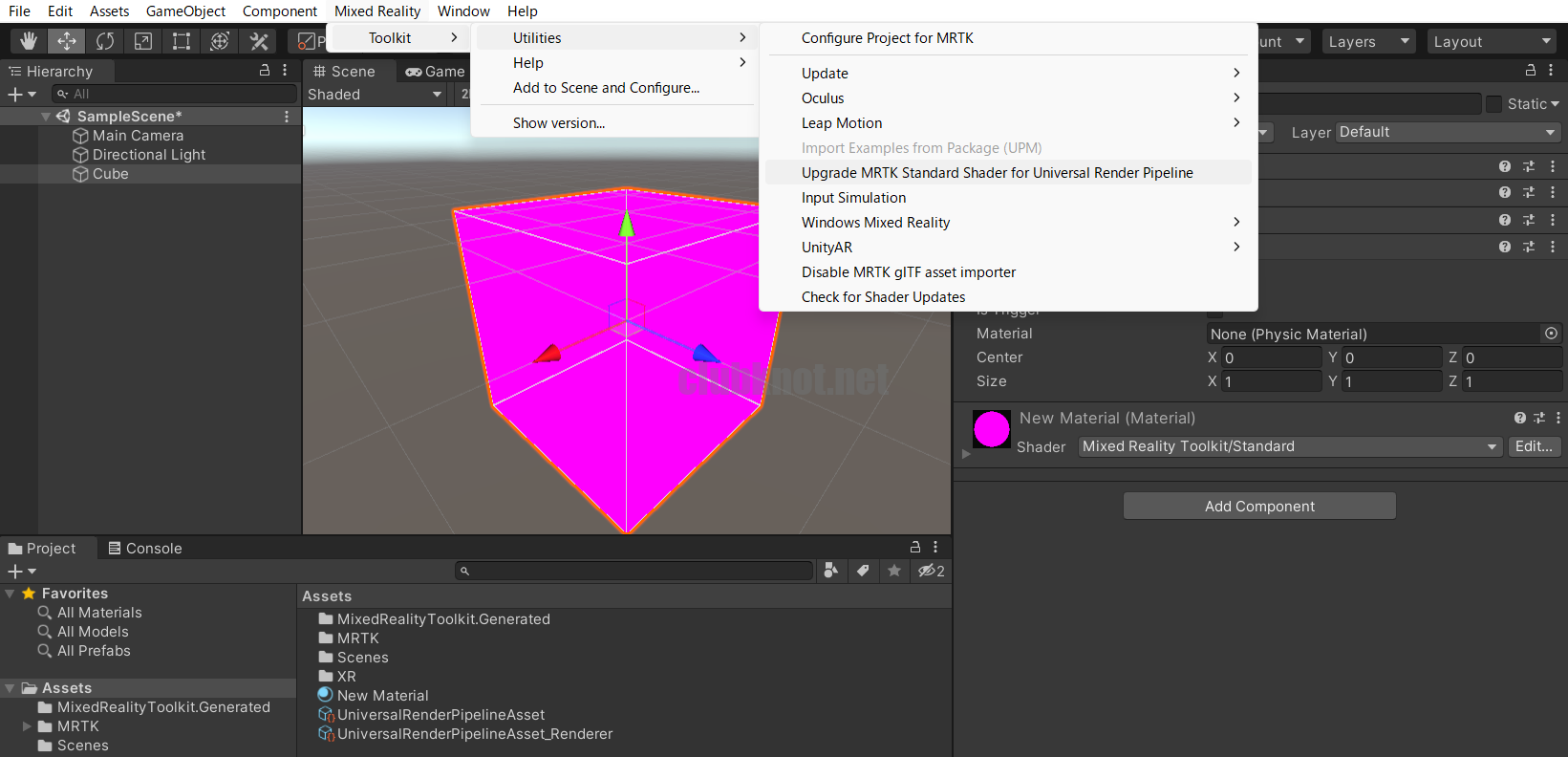Switch to the Console tab
The image size is (1568, 757).
pyautogui.click(x=145, y=549)
